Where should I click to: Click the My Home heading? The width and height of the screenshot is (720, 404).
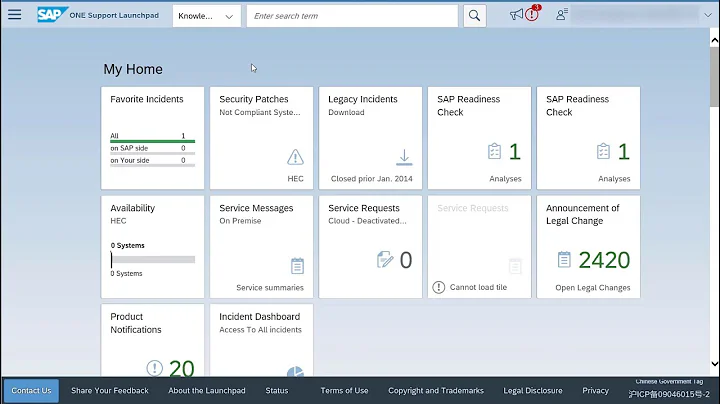[133, 69]
